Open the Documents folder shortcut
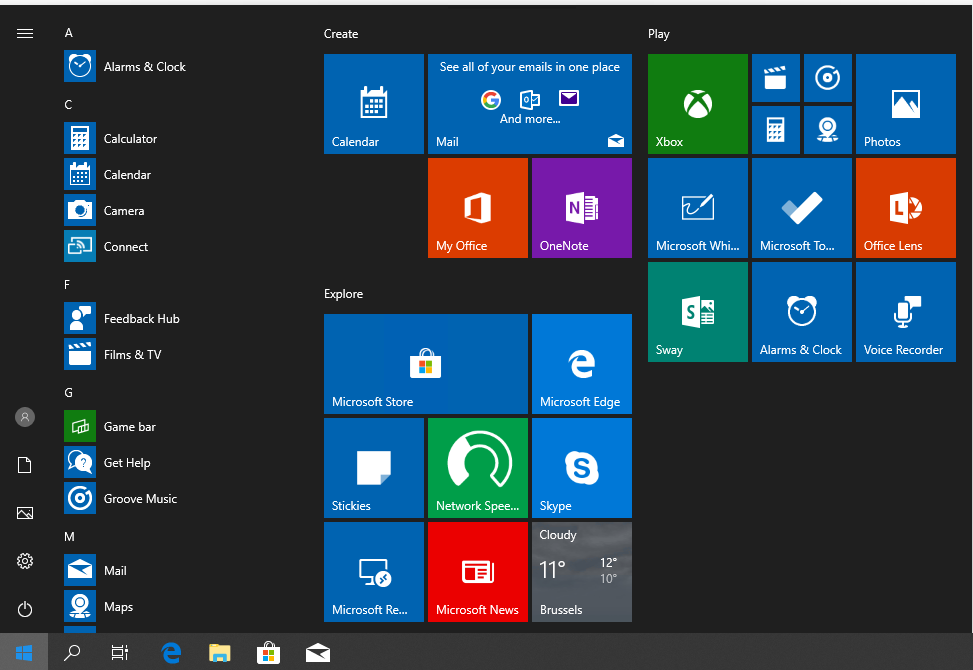The width and height of the screenshot is (973, 670). pyautogui.click(x=25, y=465)
